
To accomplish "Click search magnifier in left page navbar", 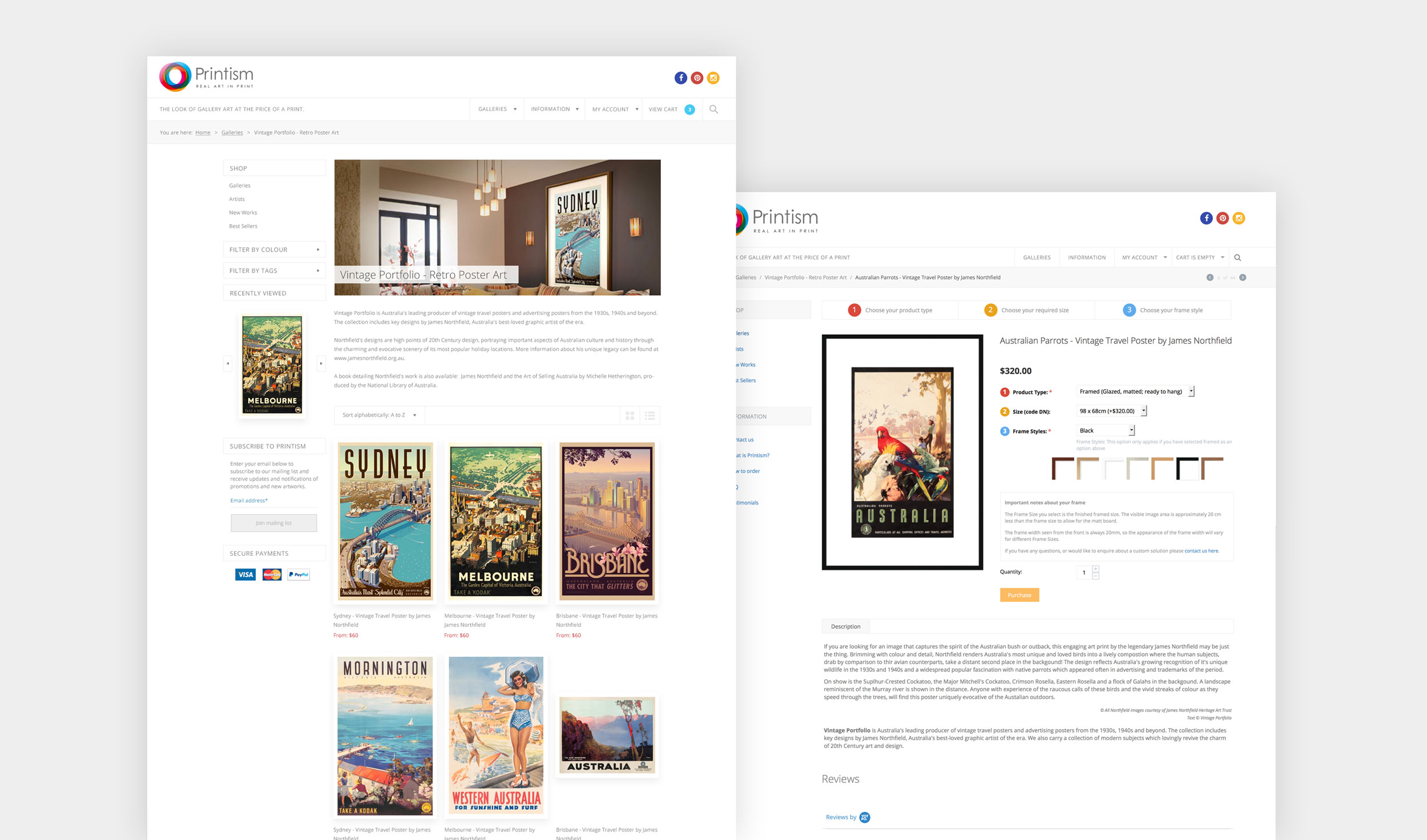I will [713, 109].
